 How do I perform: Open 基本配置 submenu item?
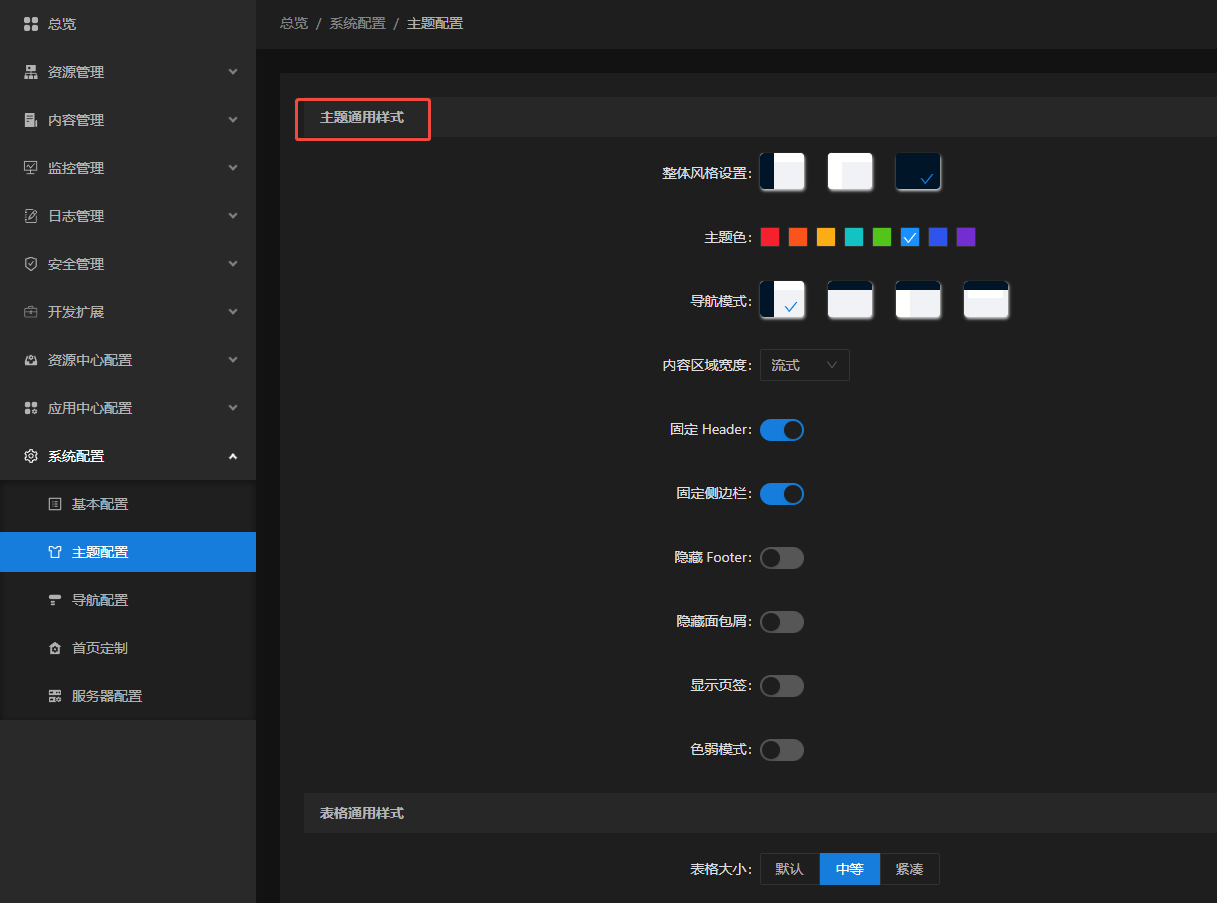tap(128, 504)
